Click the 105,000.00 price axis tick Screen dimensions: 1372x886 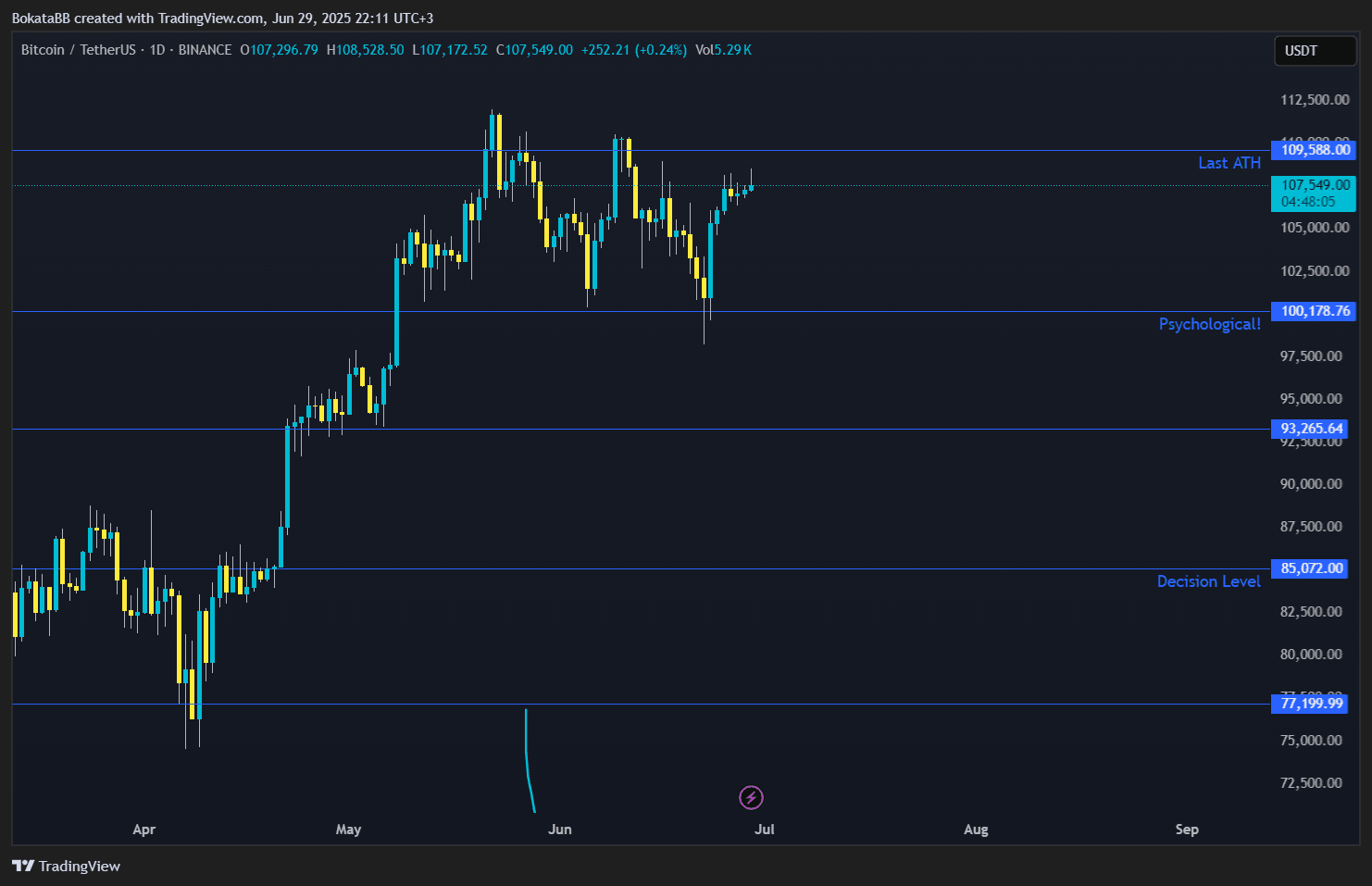point(1315,228)
